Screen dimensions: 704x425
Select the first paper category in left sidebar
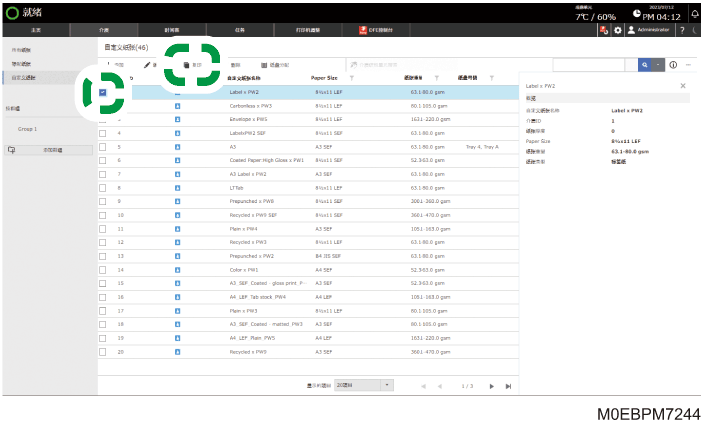[x=21, y=50]
